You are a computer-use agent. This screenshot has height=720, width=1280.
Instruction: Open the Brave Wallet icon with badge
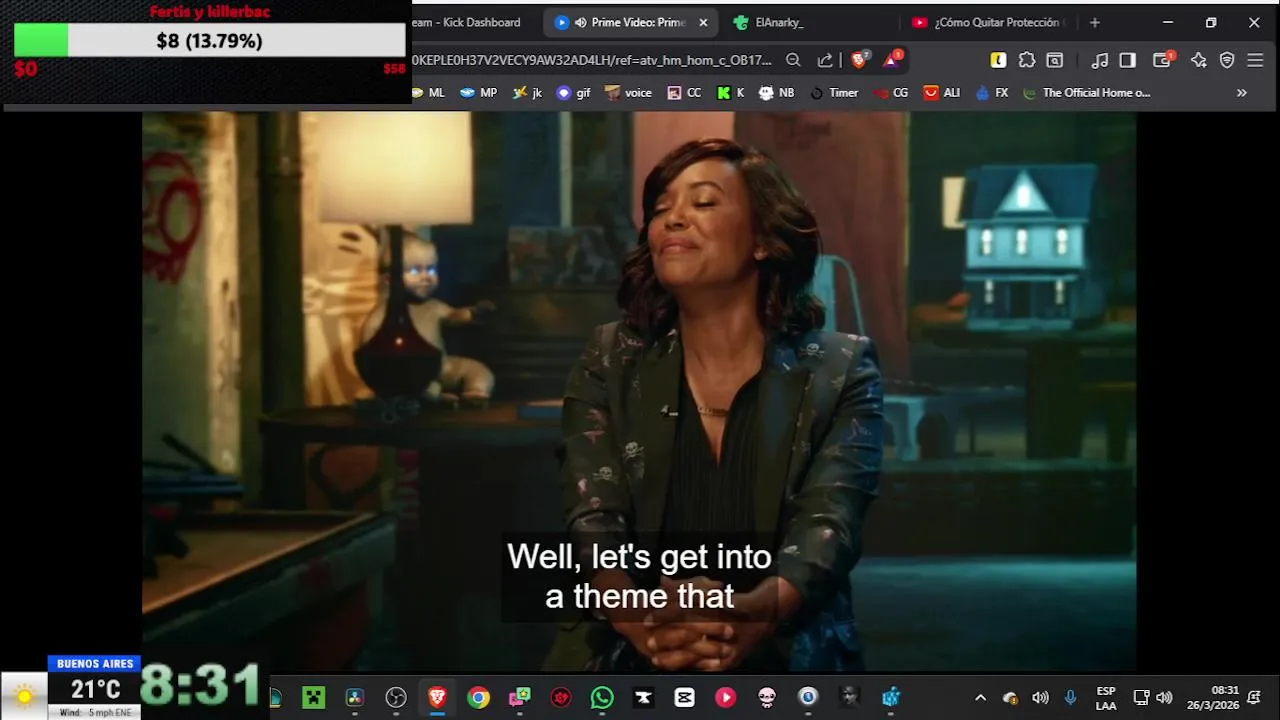(x=1162, y=60)
